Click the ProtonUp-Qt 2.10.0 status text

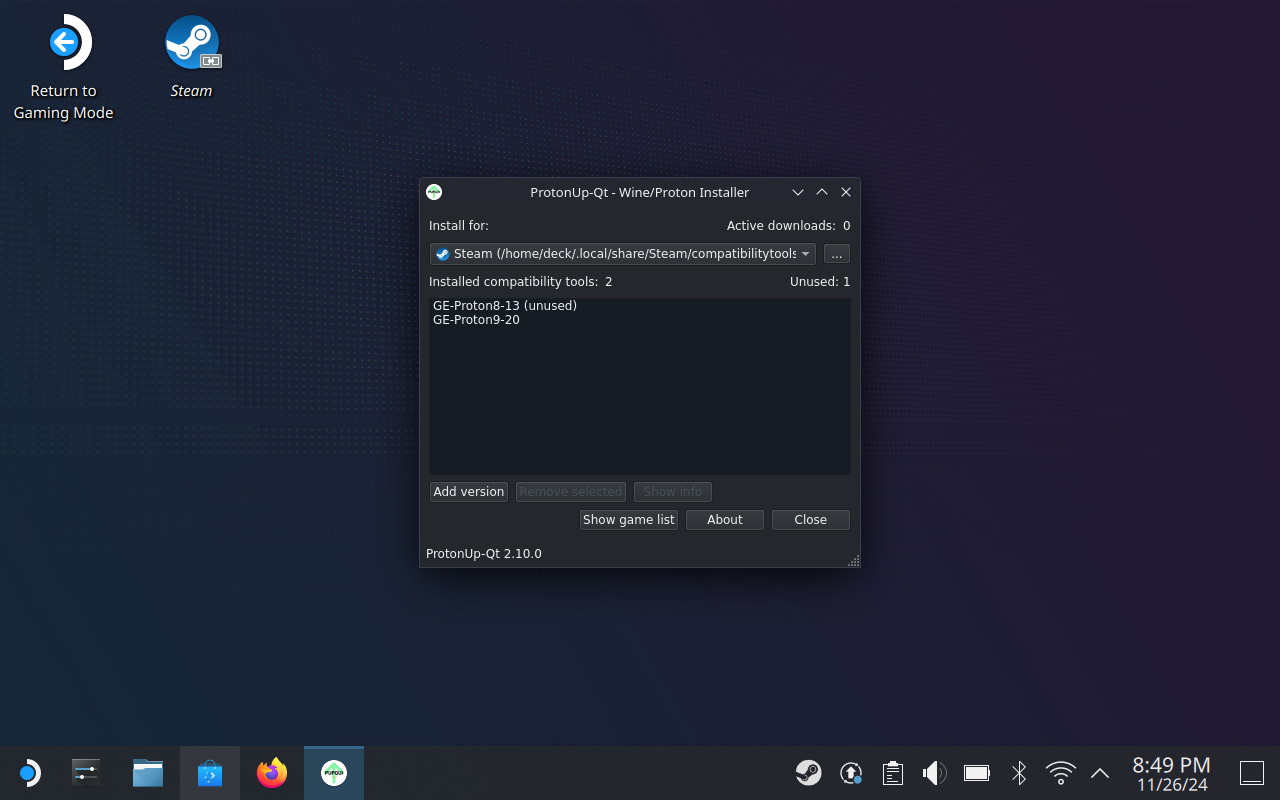[x=484, y=554]
